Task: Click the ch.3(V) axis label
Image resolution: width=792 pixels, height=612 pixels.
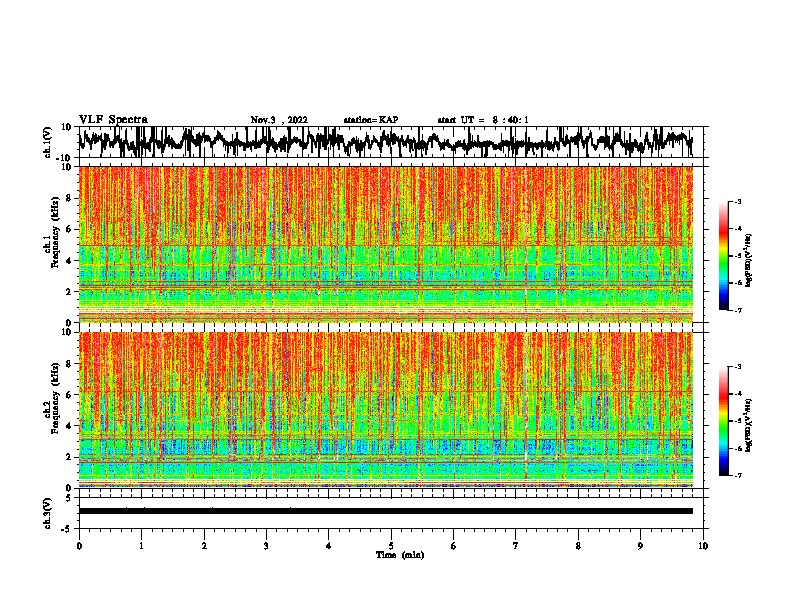Action: tap(47, 513)
